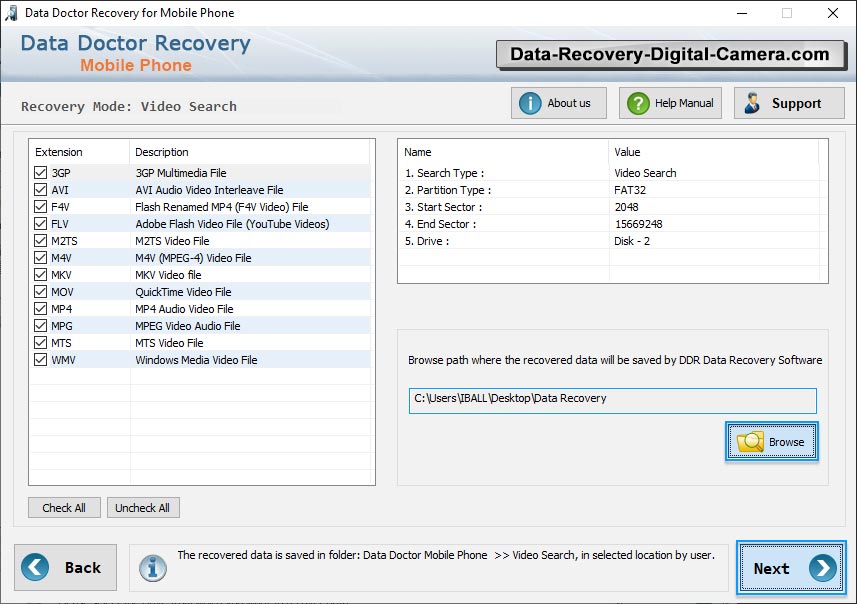Image resolution: width=857 pixels, height=604 pixels.
Task: Click the blue info icon on About us
Action: [x=530, y=103]
